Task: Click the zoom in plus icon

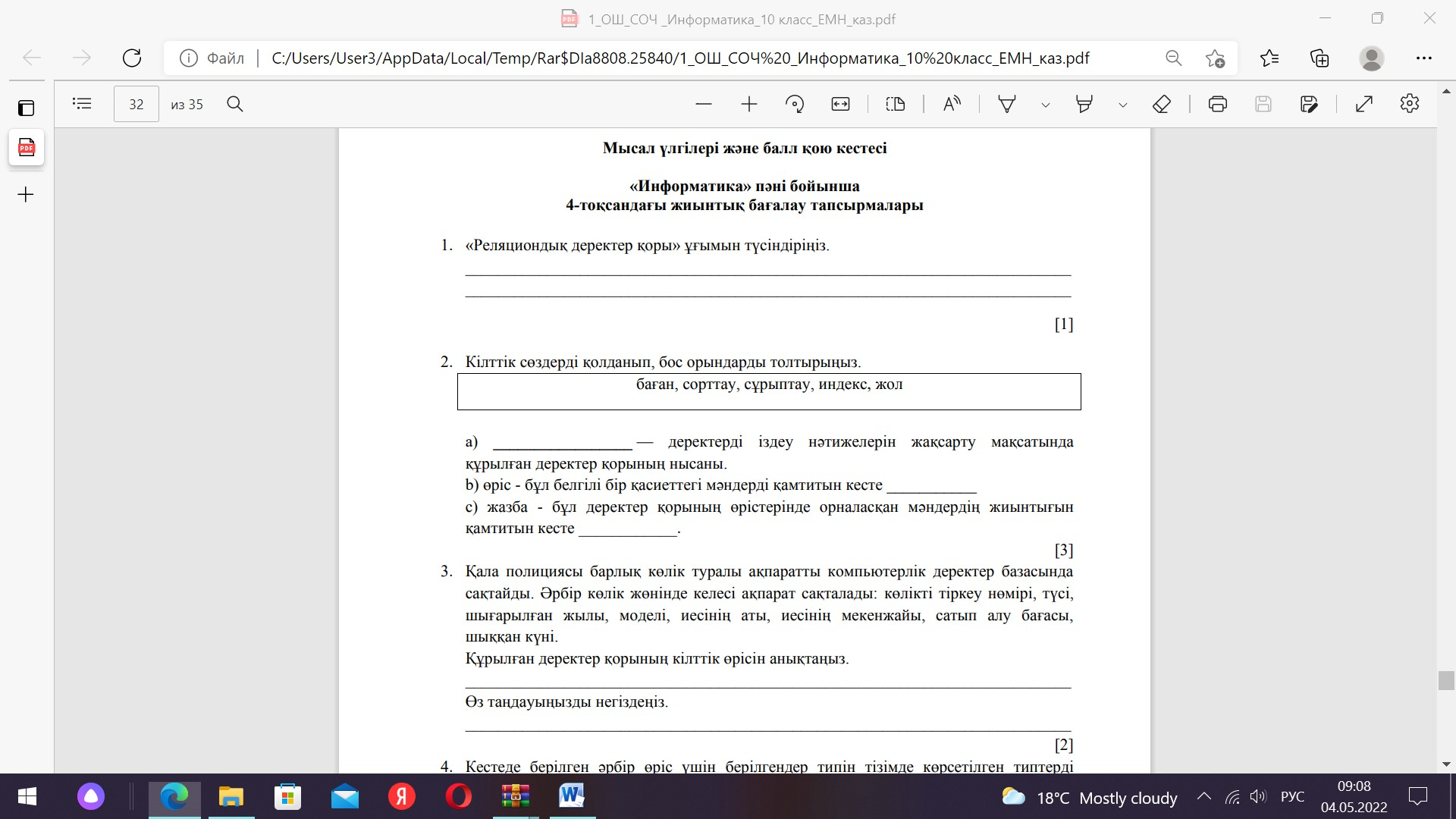Action: (x=749, y=104)
